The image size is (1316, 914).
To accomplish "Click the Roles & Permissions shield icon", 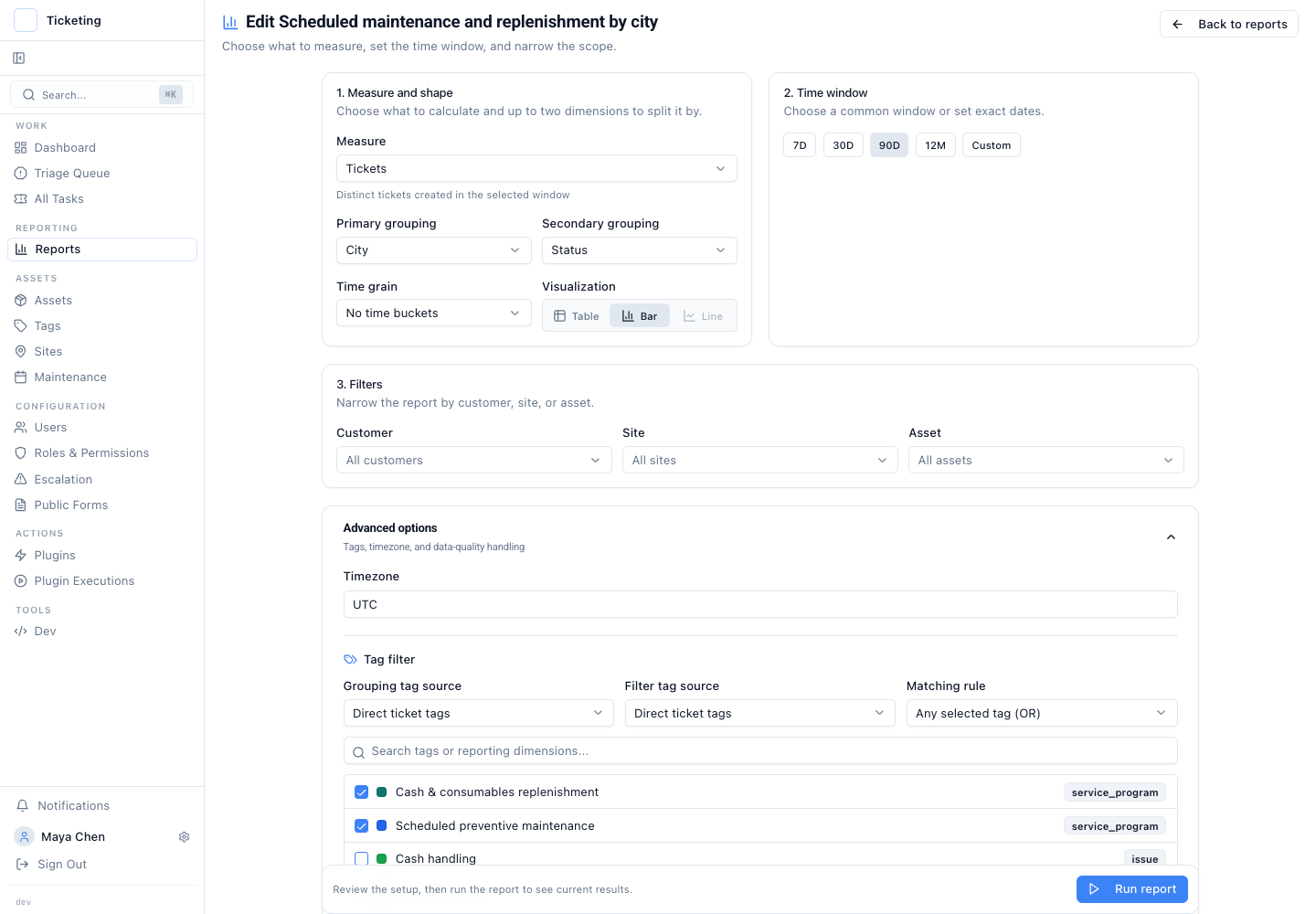I will point(21,453).
